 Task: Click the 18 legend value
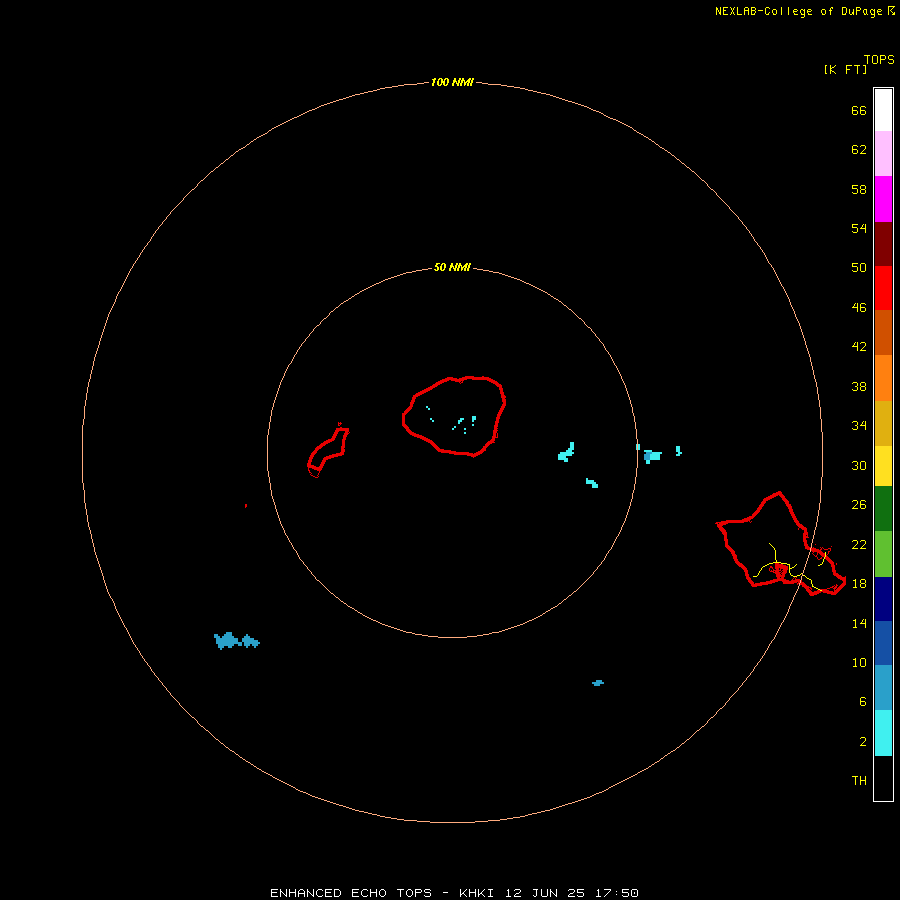point(859,584)
